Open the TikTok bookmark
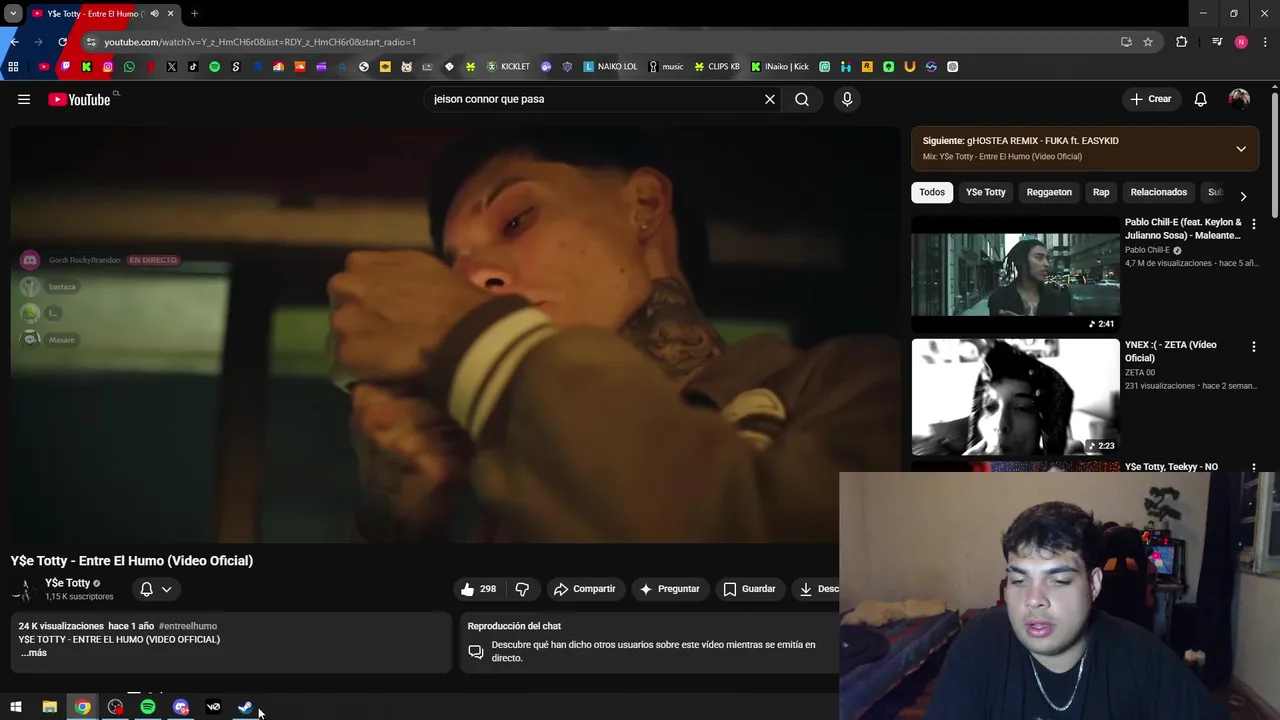This screenshot has width=1280, height=720. [193, 67]
